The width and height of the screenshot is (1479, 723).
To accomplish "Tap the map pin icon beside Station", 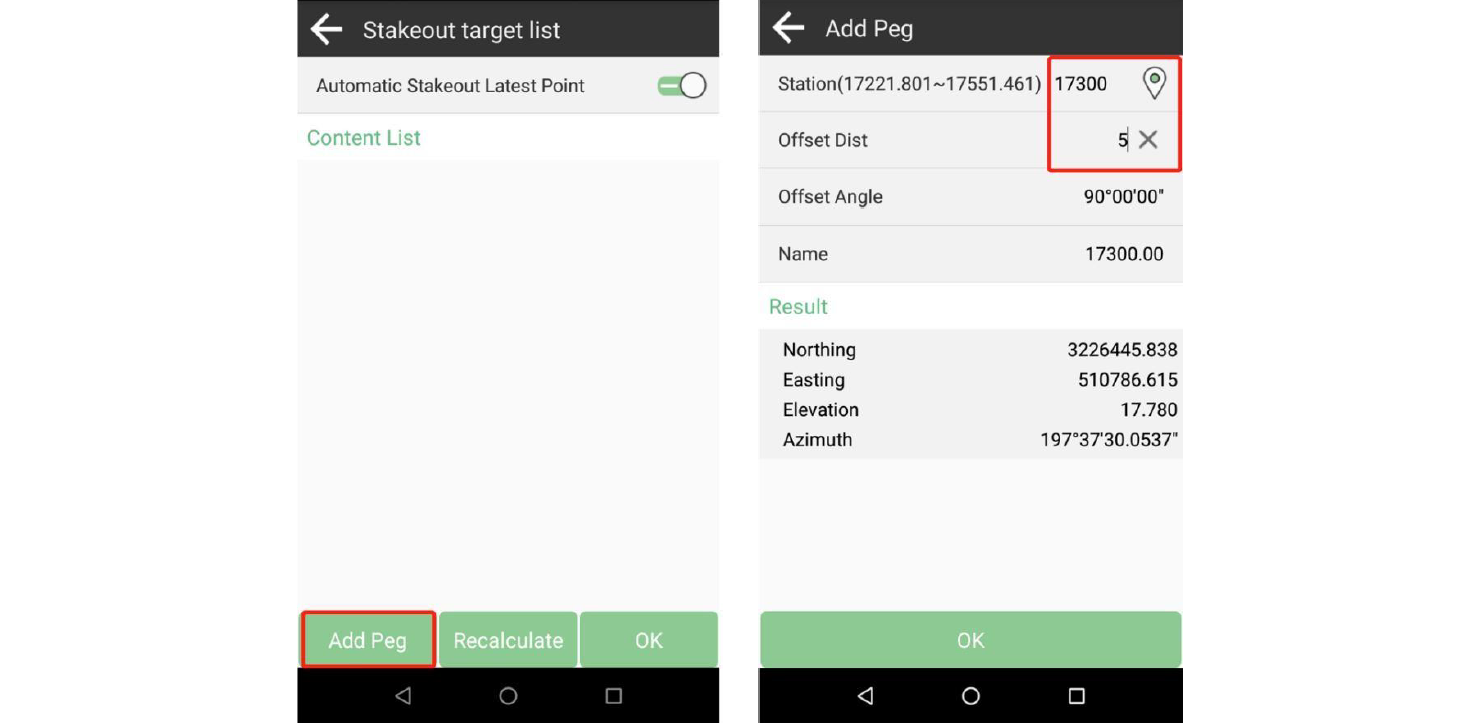I will tap(1154, 83).
